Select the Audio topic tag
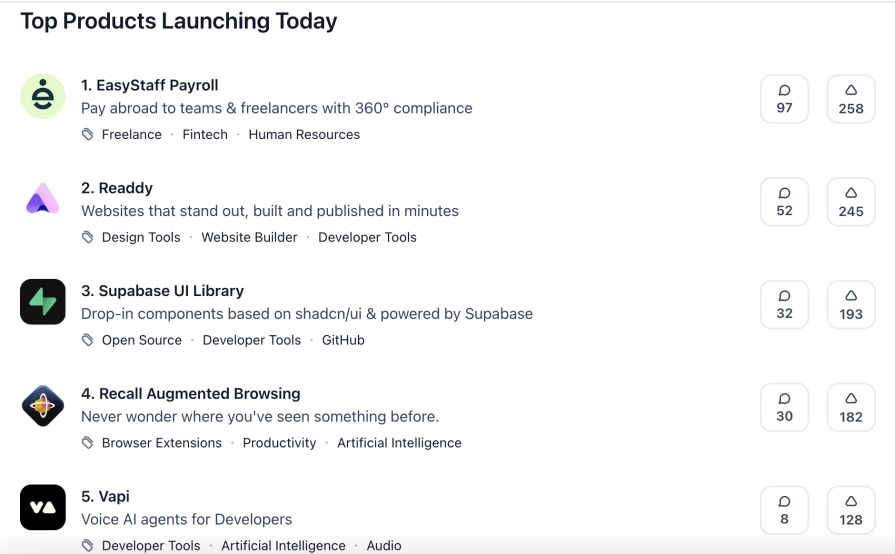895x554 pixels. point(384,545)
